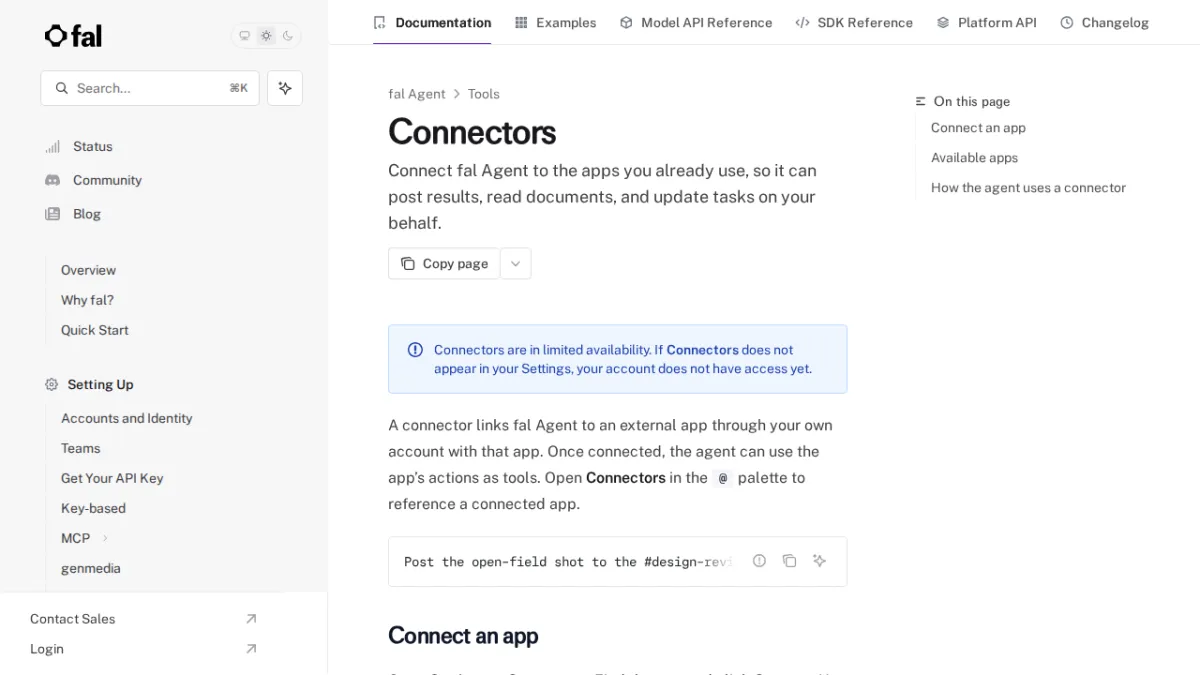Click the Setting Up gear icon

(52, 384)
